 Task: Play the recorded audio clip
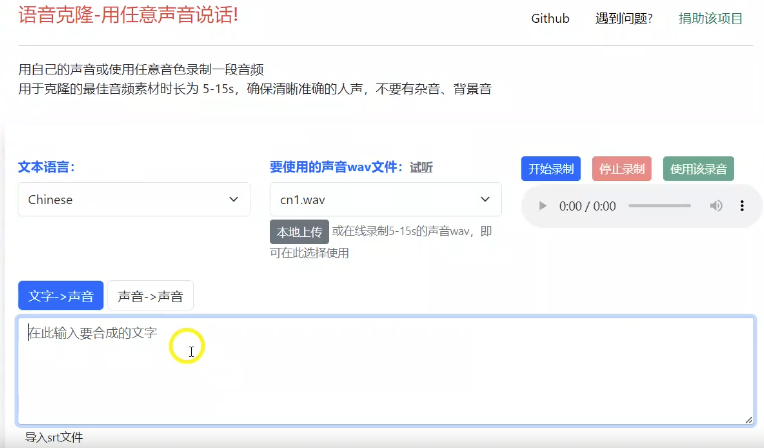542,206
